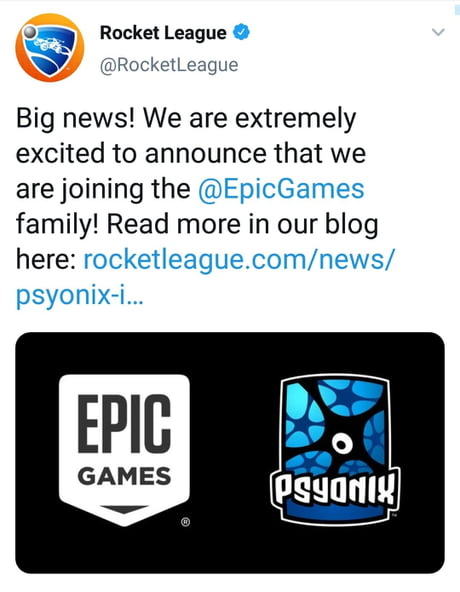Select the PSYONIX wordmark banner

pos(335,490)
